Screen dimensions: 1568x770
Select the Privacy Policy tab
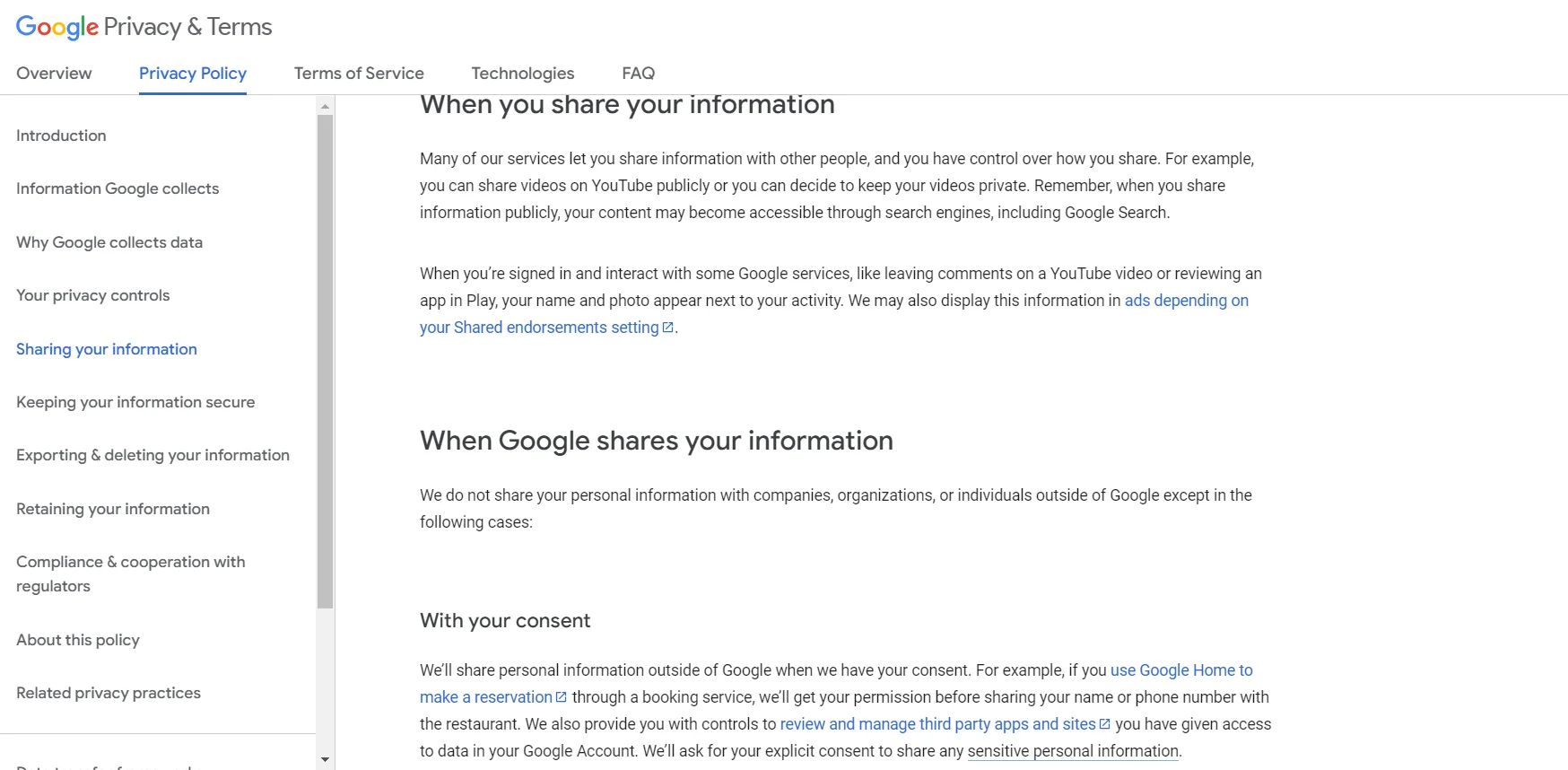[193, 74]
